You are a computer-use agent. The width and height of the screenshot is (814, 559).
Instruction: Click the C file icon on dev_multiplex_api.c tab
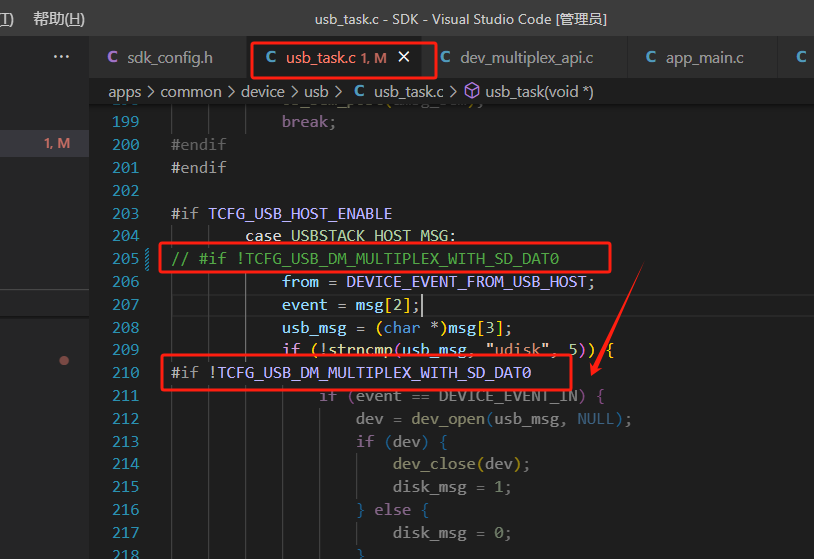click(445, 57)
